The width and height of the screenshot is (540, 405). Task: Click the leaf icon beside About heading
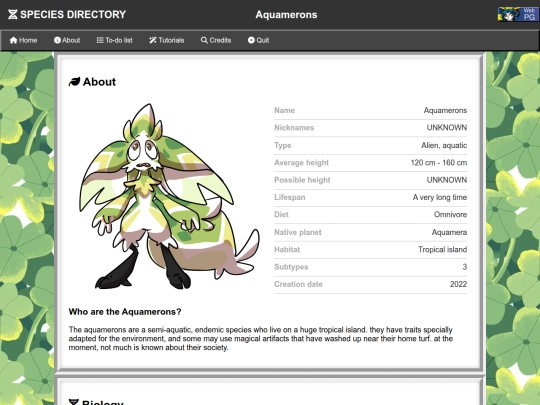(74, 82)
